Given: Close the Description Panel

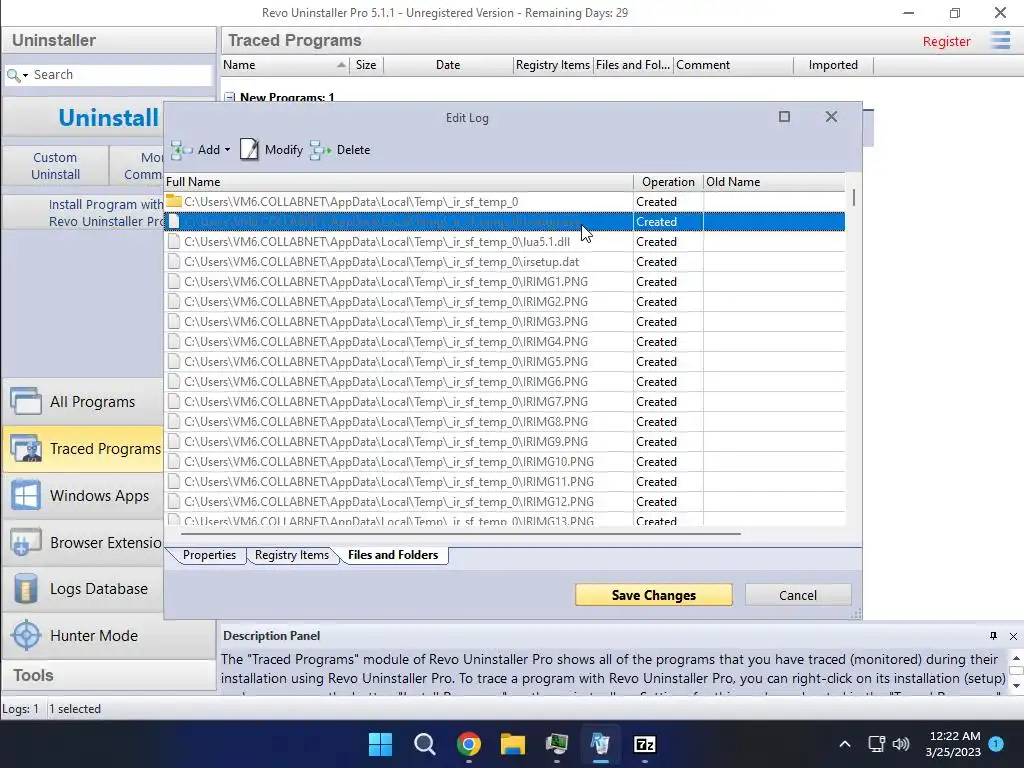Looking at the screenshot, I should coord(1014,636).
